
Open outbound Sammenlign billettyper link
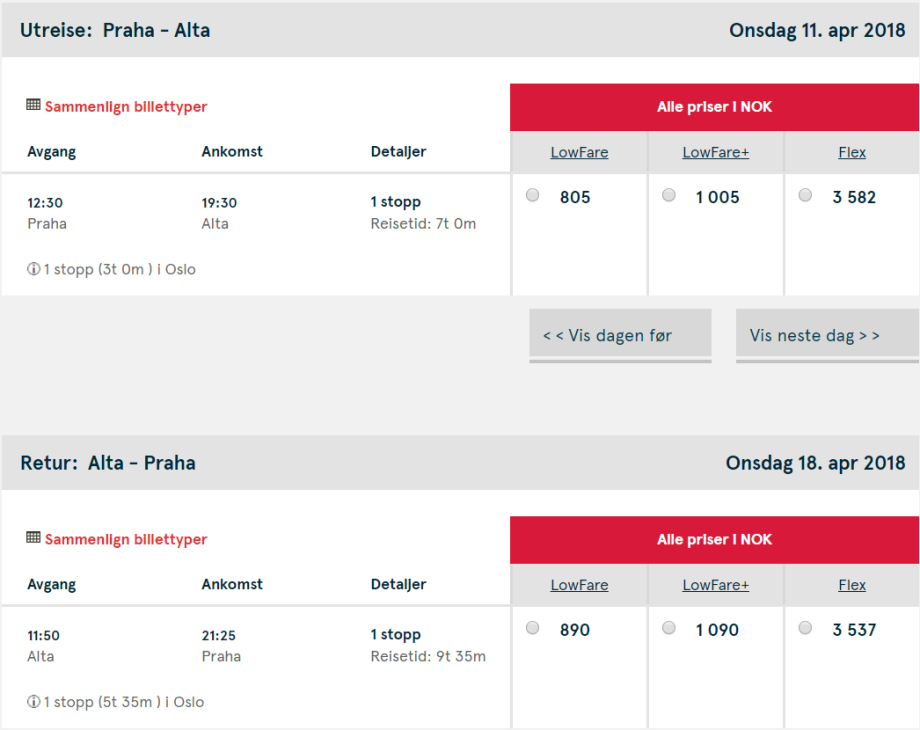coord(126,106)
